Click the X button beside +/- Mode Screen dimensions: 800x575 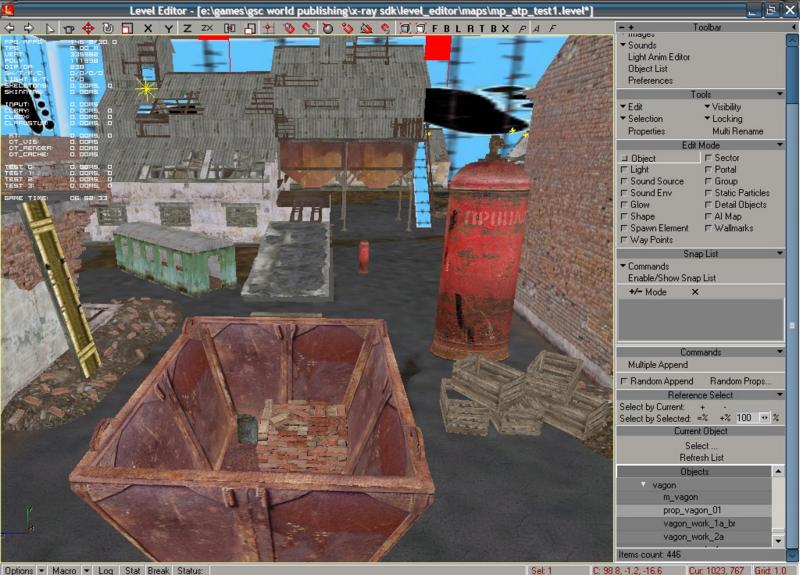pos(695,292)
